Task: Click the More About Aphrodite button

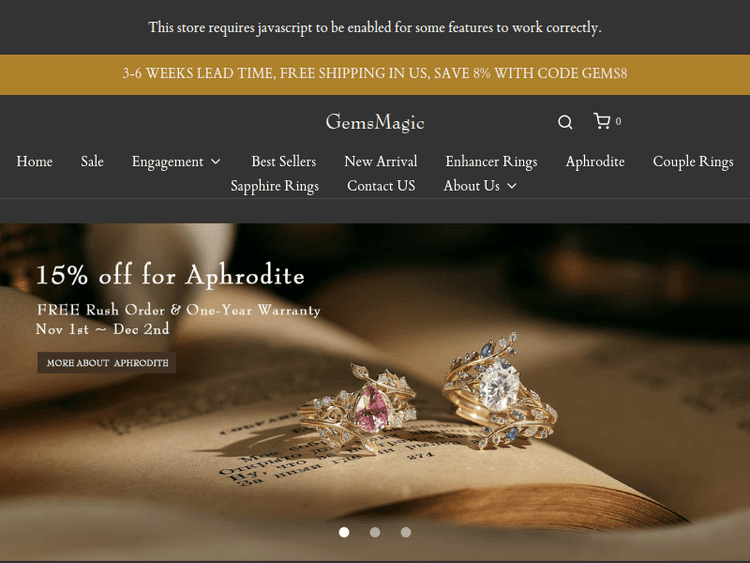Action: click(x=107, y=363)
